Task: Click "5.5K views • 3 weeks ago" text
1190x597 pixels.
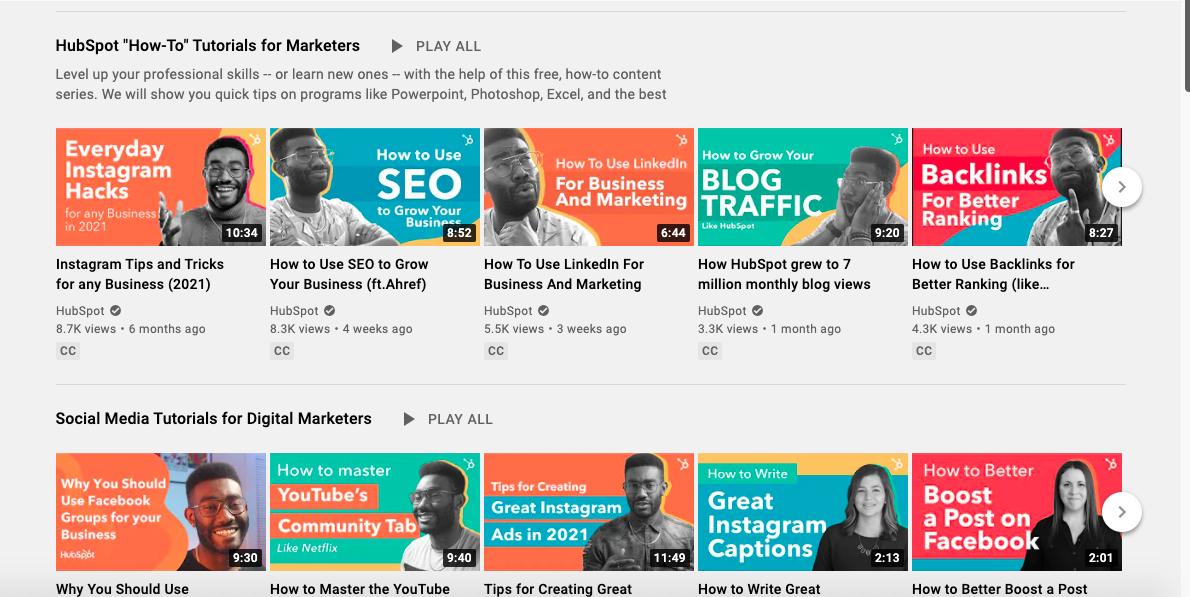Action: (556, 329)
